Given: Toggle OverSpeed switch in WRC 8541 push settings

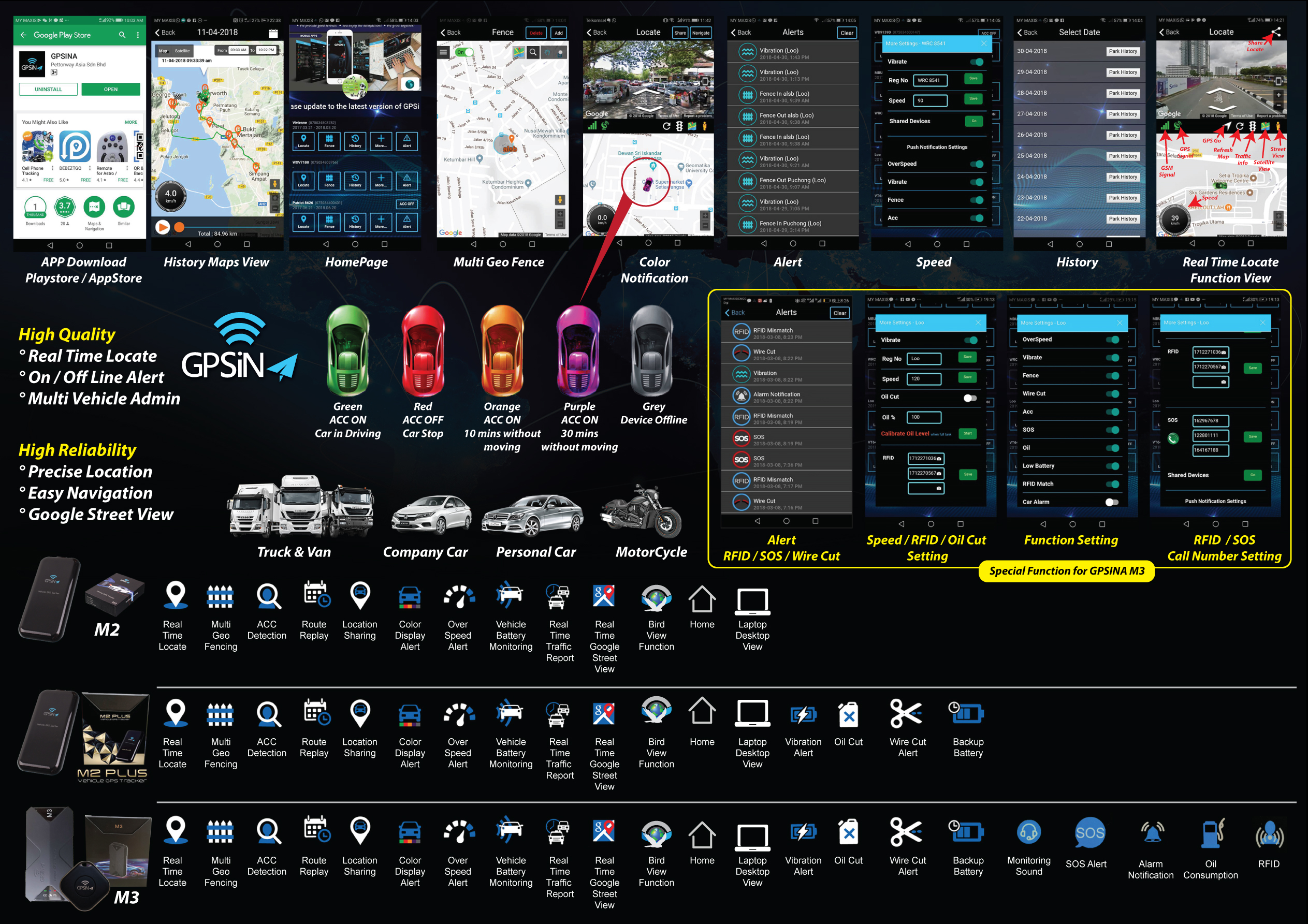Looking at the screenshot, I should coord(977,164).
